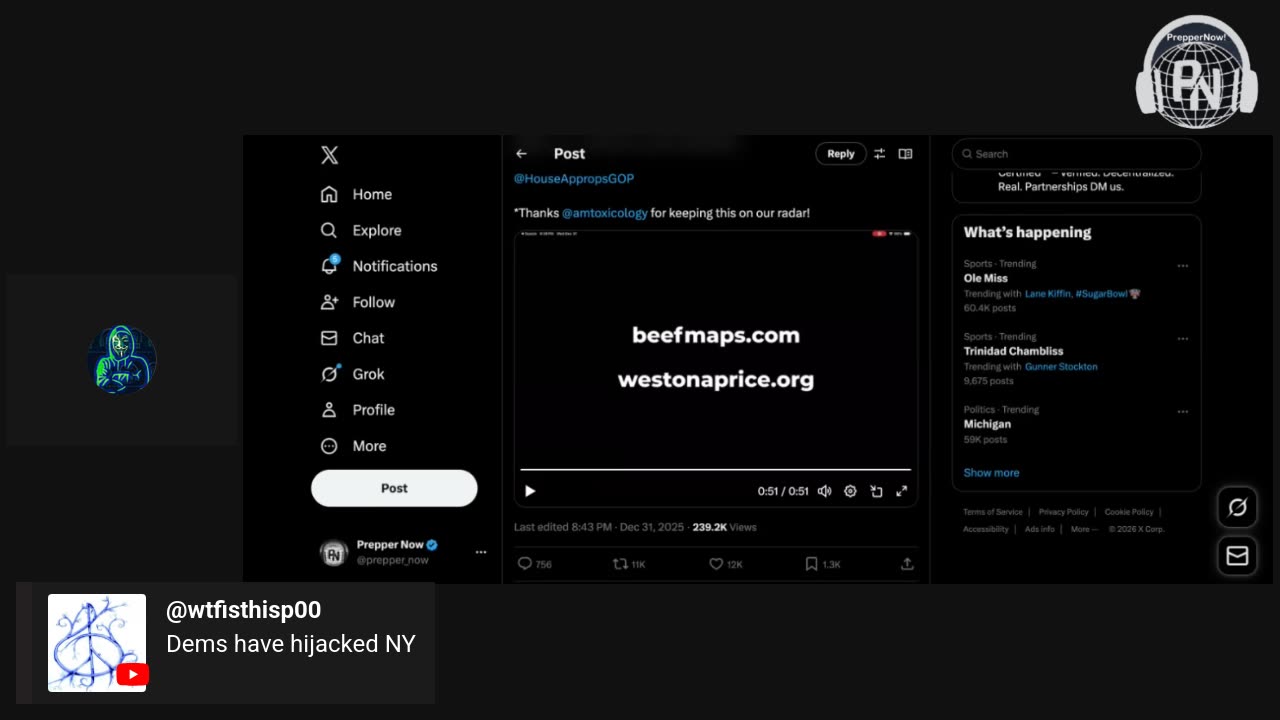Toggle picture-in-picture on the video
The height and width of the screenshot is (720, 1280).
point(876,491)
